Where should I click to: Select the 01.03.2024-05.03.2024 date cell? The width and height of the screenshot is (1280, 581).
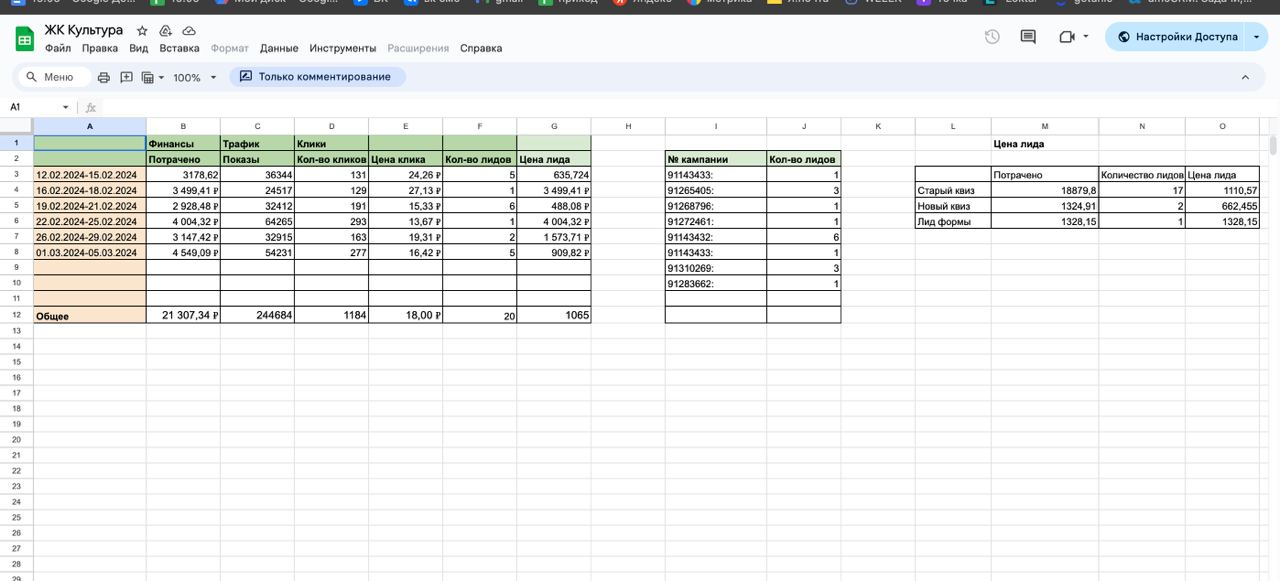(x=90, y=253)
